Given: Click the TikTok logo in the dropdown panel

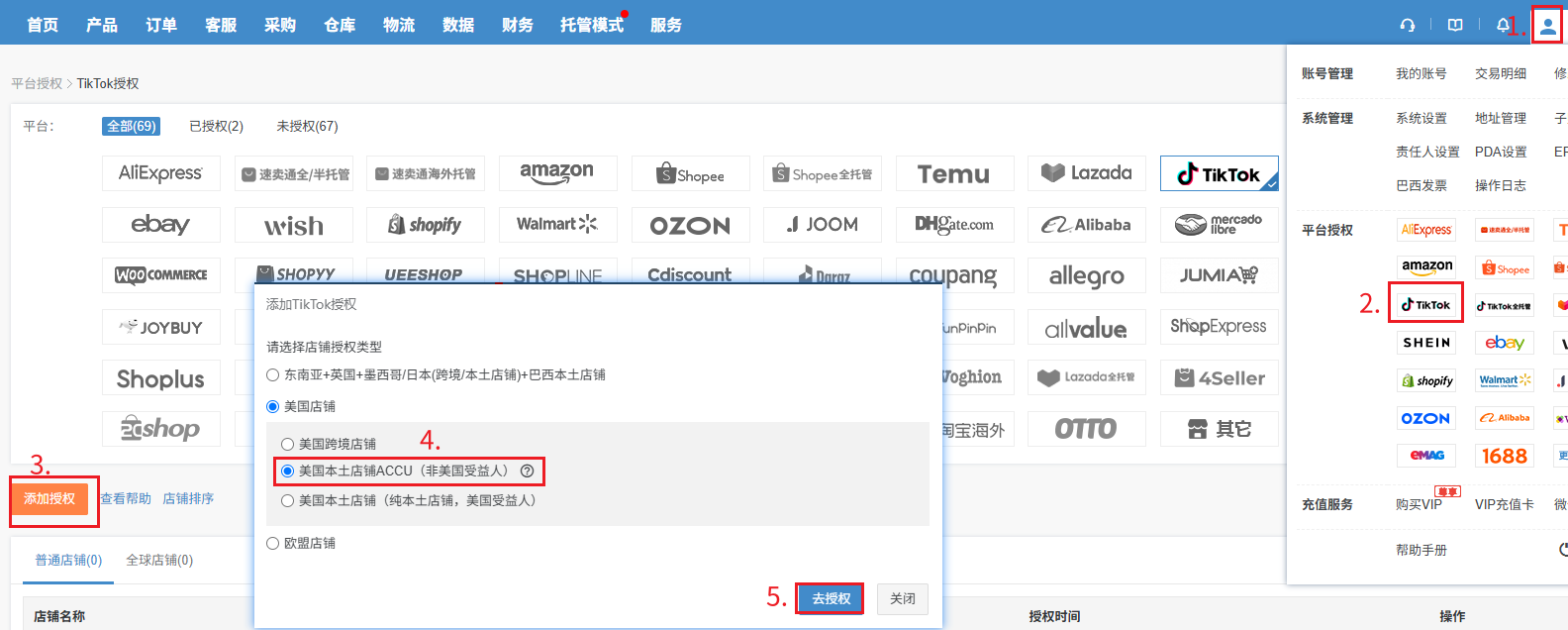Looking at the screenshot, I should (1425, 304).
